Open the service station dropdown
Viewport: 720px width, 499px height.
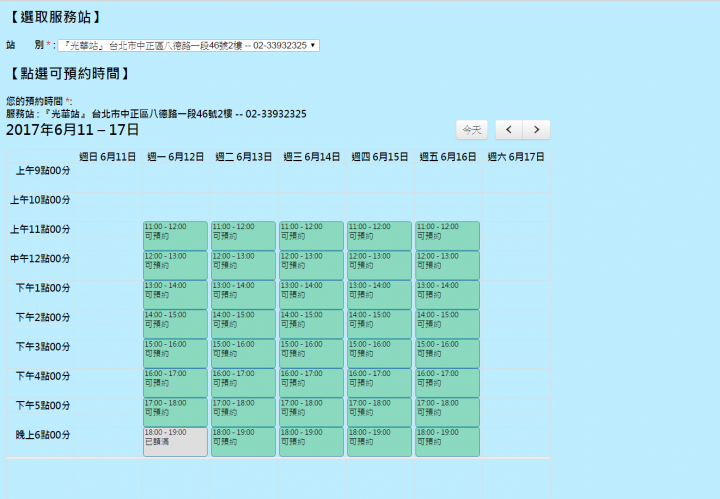[188, 45]
